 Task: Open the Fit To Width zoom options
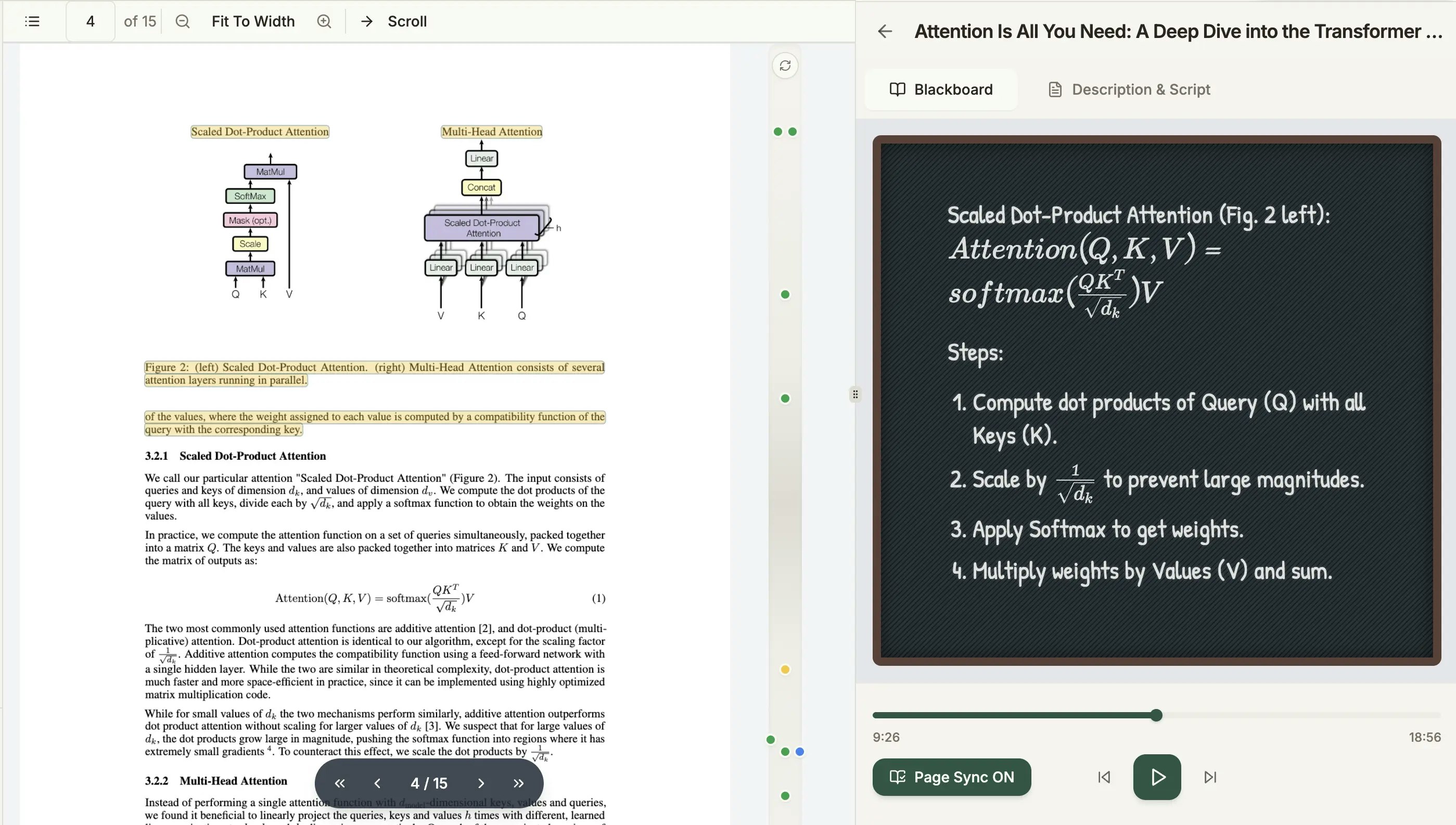pos(253,21)
